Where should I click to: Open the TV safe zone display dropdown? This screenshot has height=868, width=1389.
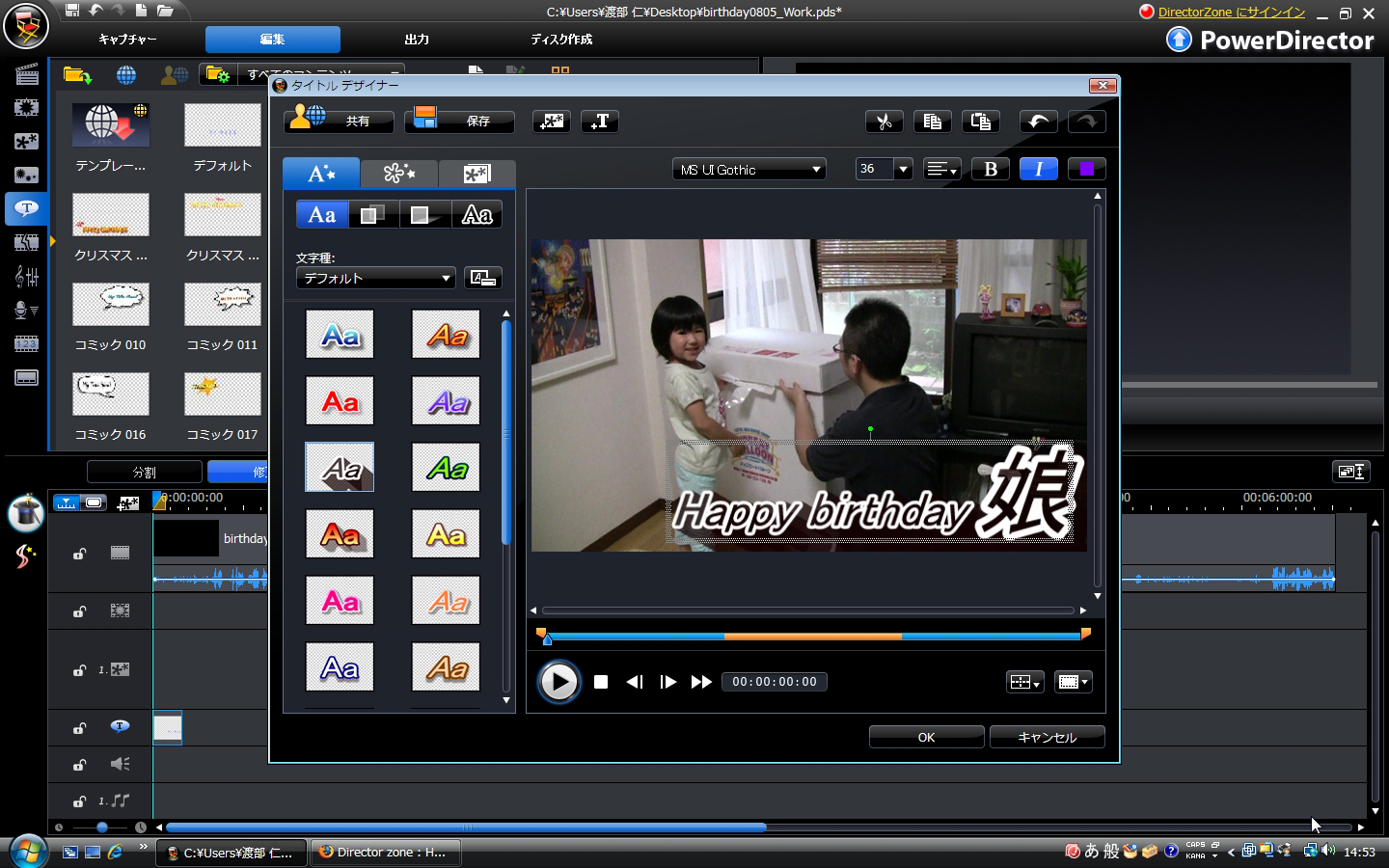click(x=1073, y=682)
